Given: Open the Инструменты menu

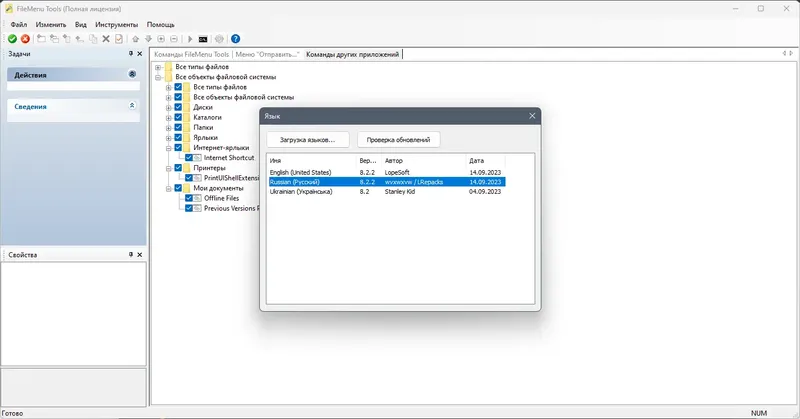Looking at the screenshot, I should [x=116, y=24].
